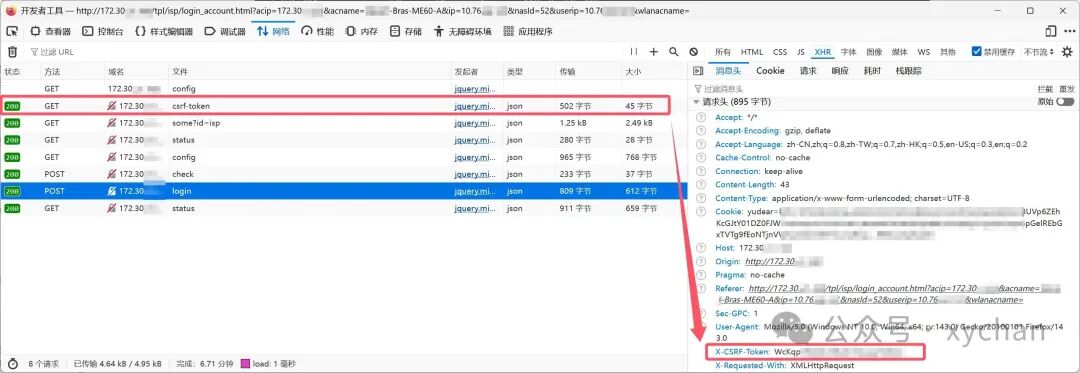Toggle the 原始 raw headers switch
This screenshot has width=1080, height=373.
tap(1065, 102)
